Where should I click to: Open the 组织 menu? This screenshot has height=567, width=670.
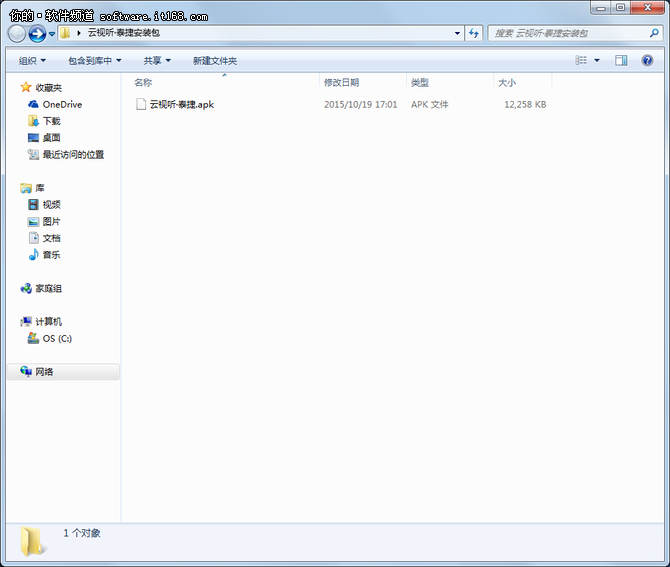coord(32,61)
